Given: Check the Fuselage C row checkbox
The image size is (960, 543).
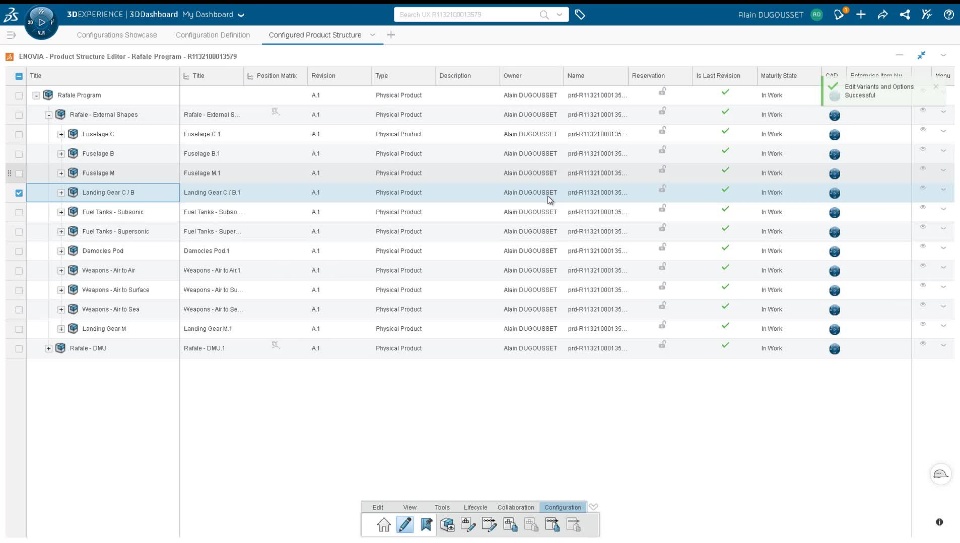Looking at the screenshot, I should tap(19, 134).
